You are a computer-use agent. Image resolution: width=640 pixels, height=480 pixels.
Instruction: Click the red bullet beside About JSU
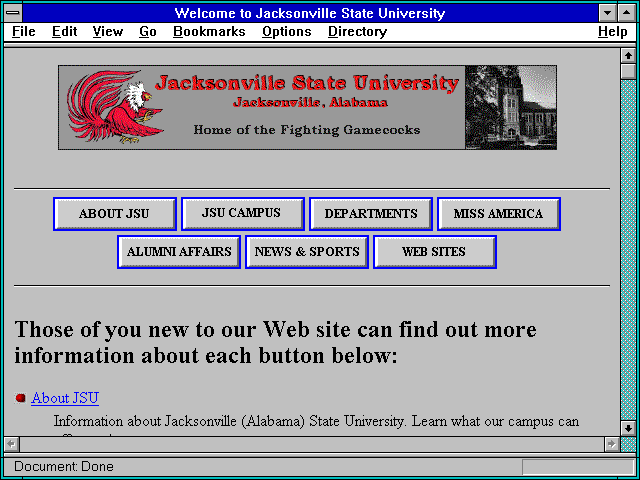tap(20, 398)
